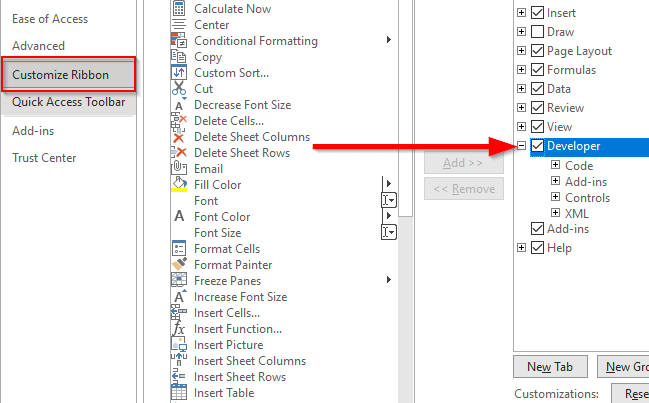Screen dimensions: 649x403
Task: Collapse the Developer tree node
Action: [521, 146]
